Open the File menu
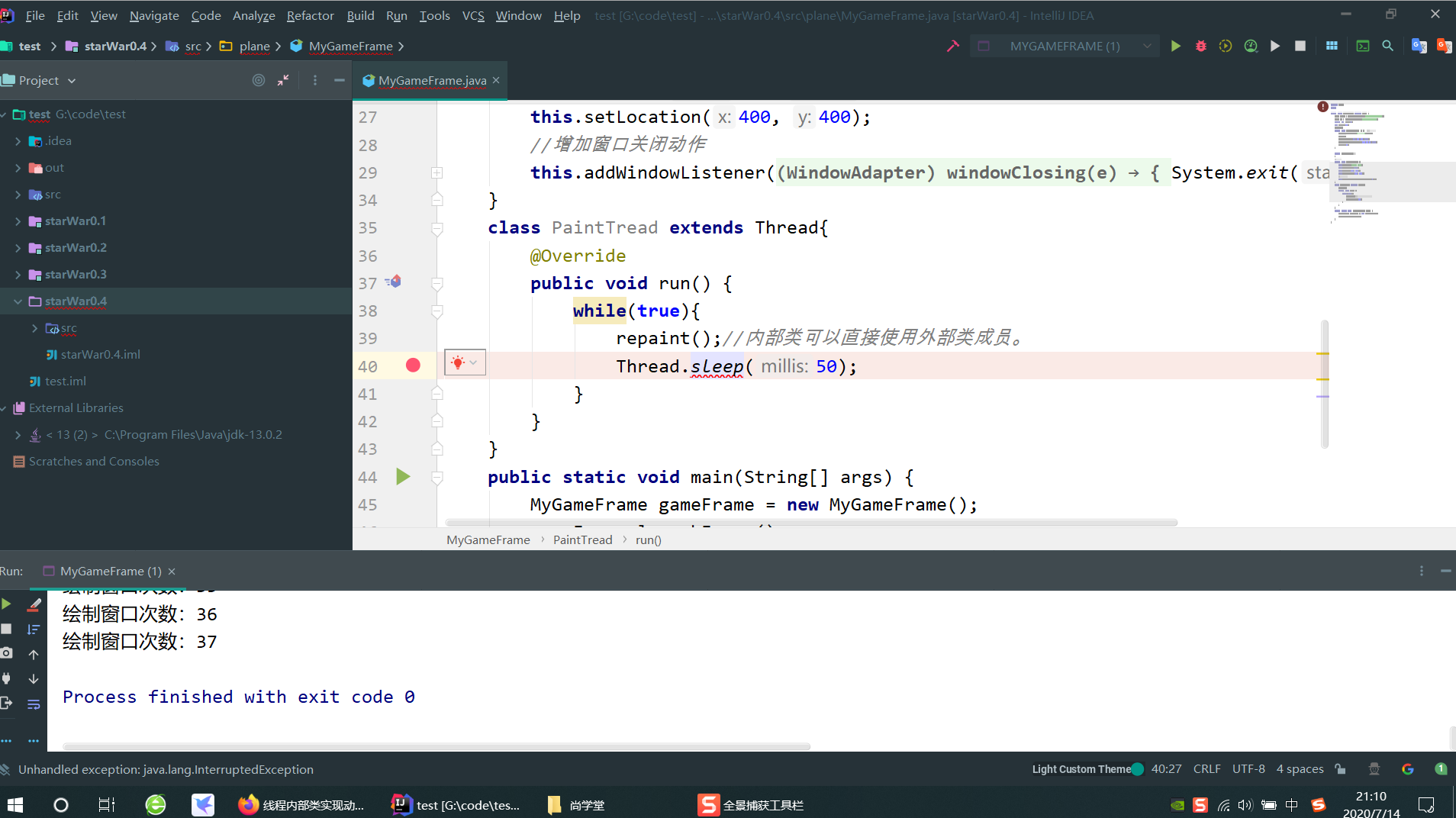 click(35, 15)
